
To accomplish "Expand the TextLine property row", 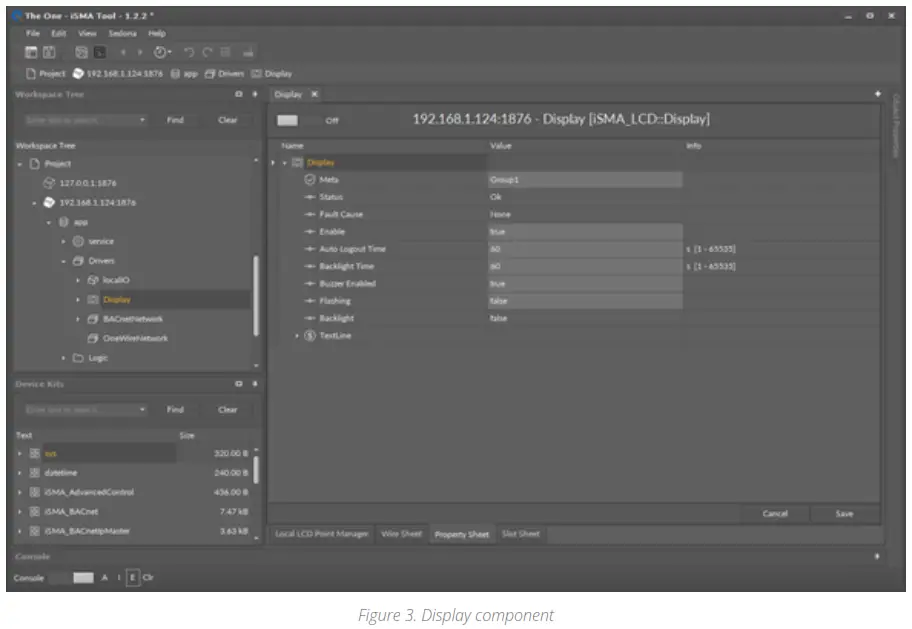I will click(x=297, y=336).
